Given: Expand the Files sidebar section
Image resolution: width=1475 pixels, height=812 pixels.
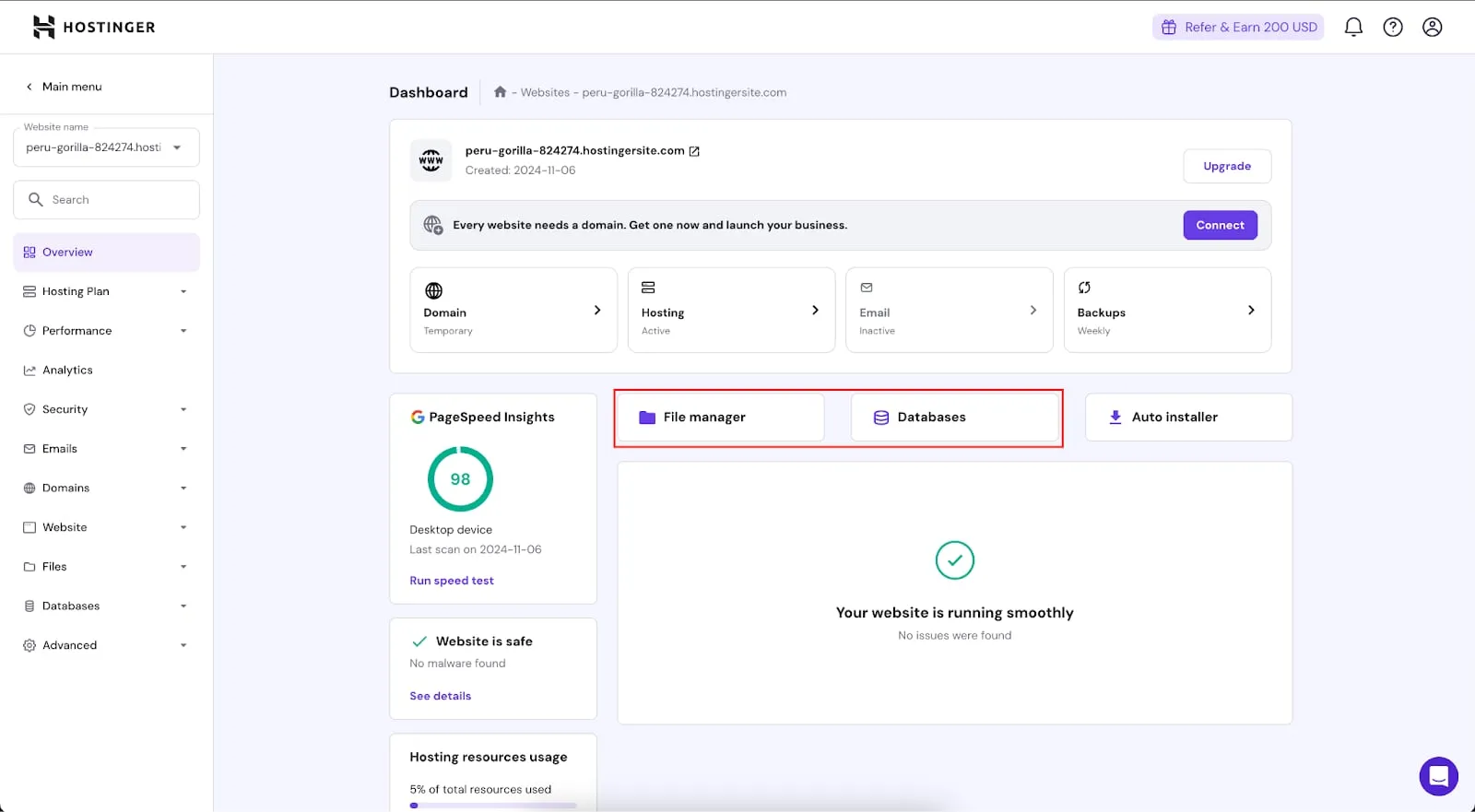Looking at the screenshot, I should [183, 567].
